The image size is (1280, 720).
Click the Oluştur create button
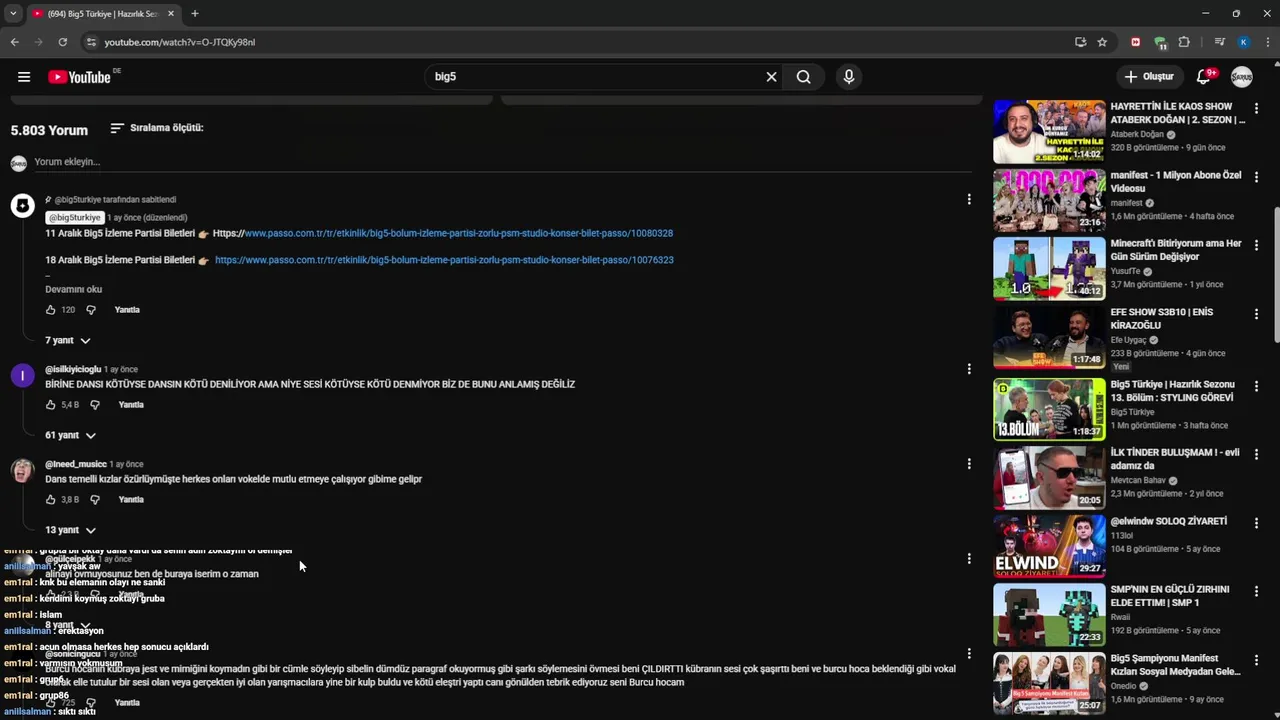(1149, 77)
